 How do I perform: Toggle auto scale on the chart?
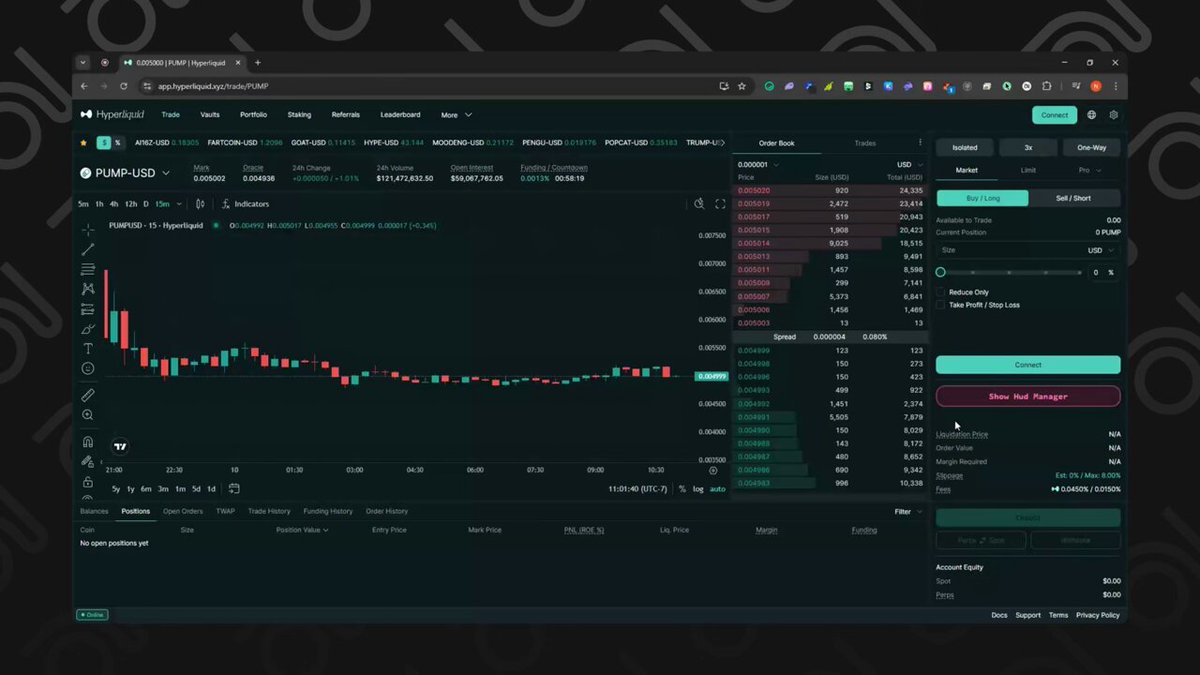[x=718, y=489]
